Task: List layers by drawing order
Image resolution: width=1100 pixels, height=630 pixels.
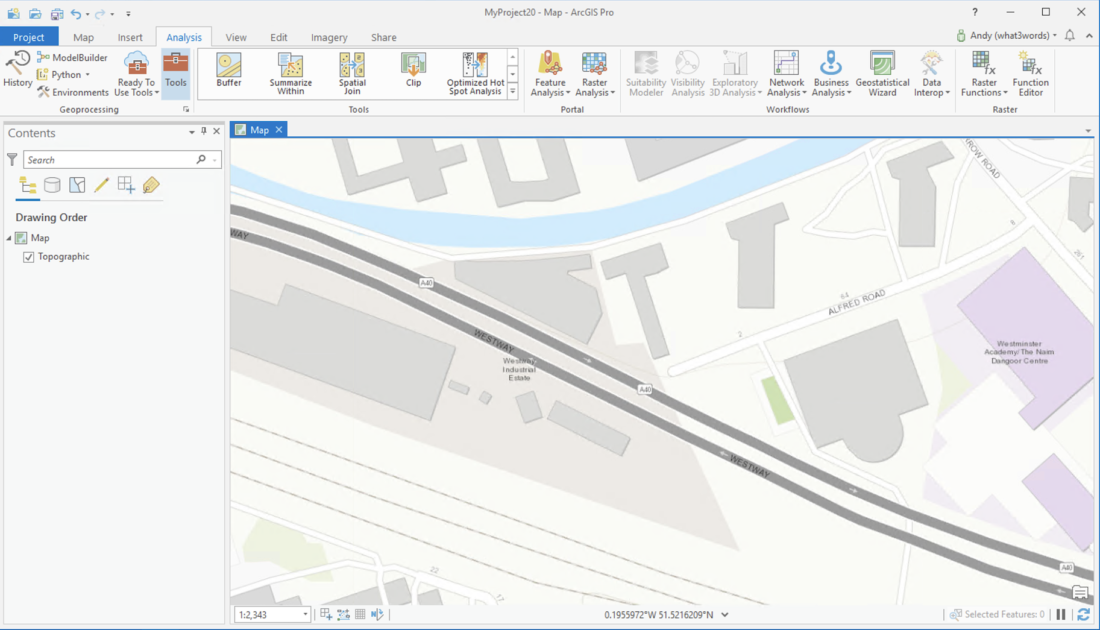Action: 28,185
